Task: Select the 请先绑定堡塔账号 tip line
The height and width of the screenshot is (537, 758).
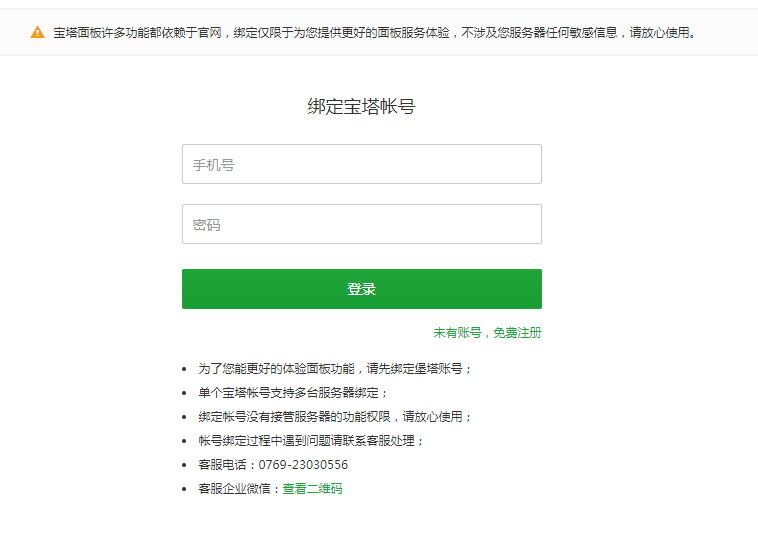Action: pyautogui.click(x=335, y=369)
